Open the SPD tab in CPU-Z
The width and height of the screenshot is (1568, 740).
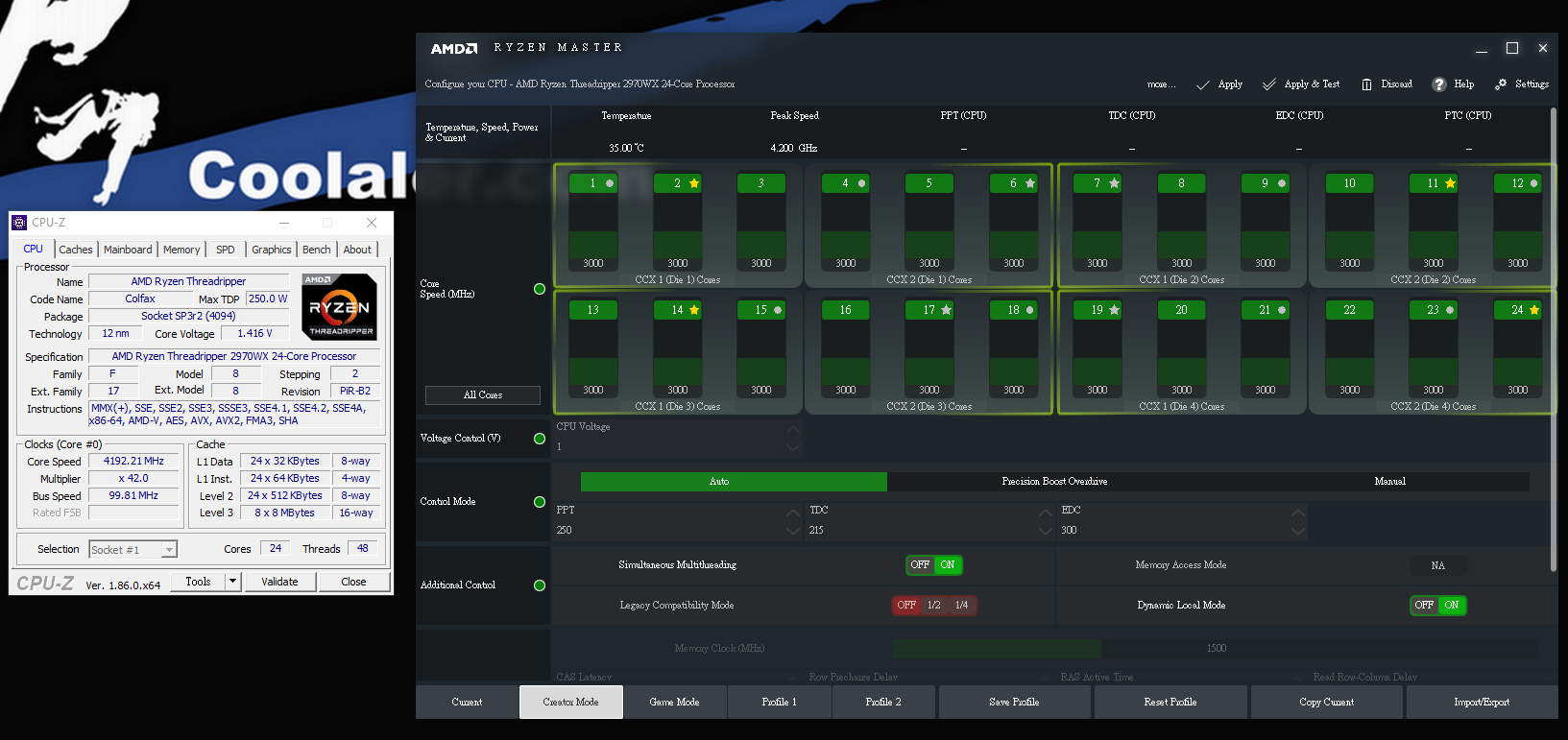click(226, 250)
